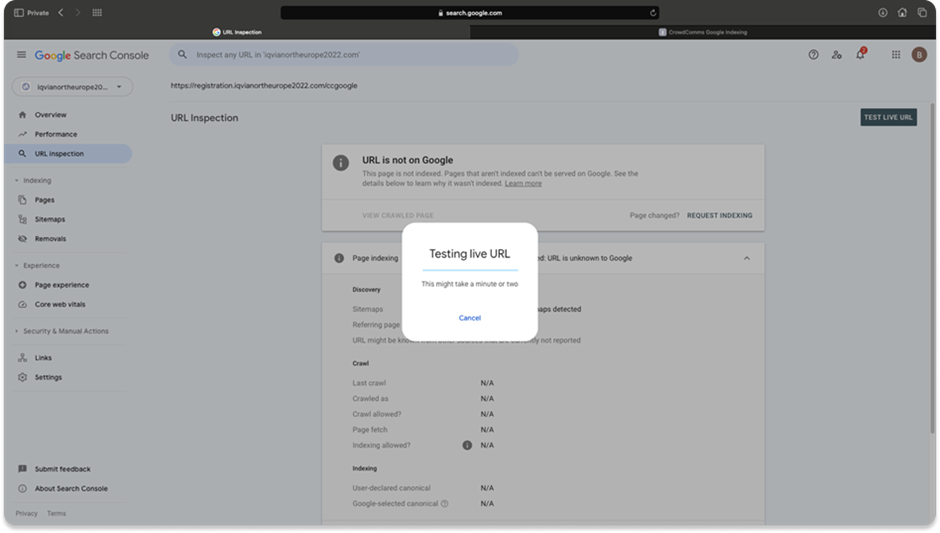Screen dimensions: 940x533
Task: Open the Help question mark icon
Action: point(813,55)
